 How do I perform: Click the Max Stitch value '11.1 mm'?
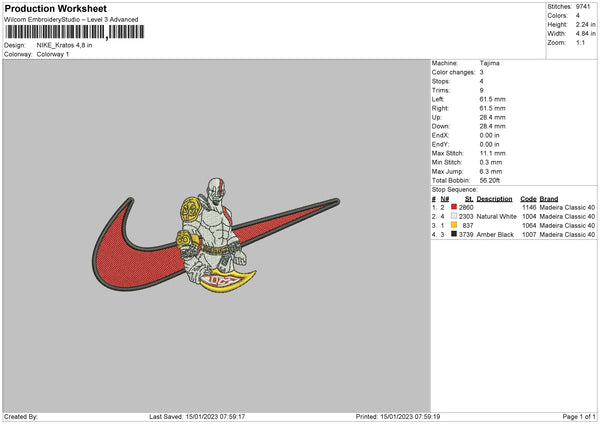[492, 153]
